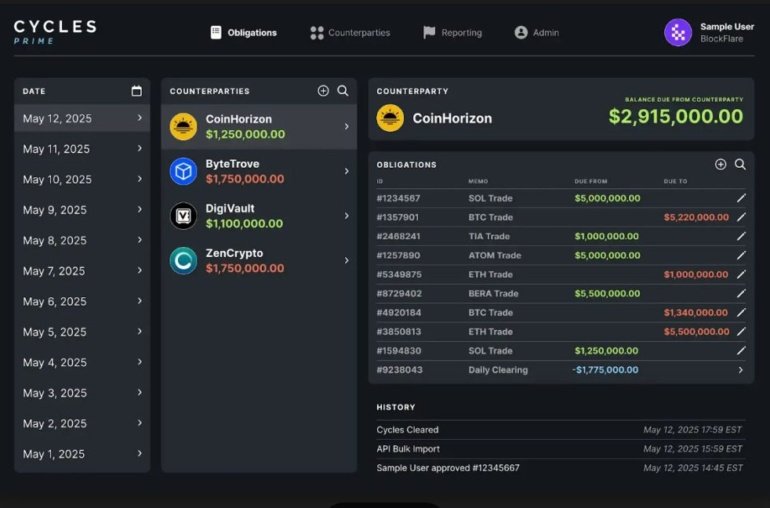Click Sample User name label
This screenshot has width=770, height=508.
click(727, 27)
